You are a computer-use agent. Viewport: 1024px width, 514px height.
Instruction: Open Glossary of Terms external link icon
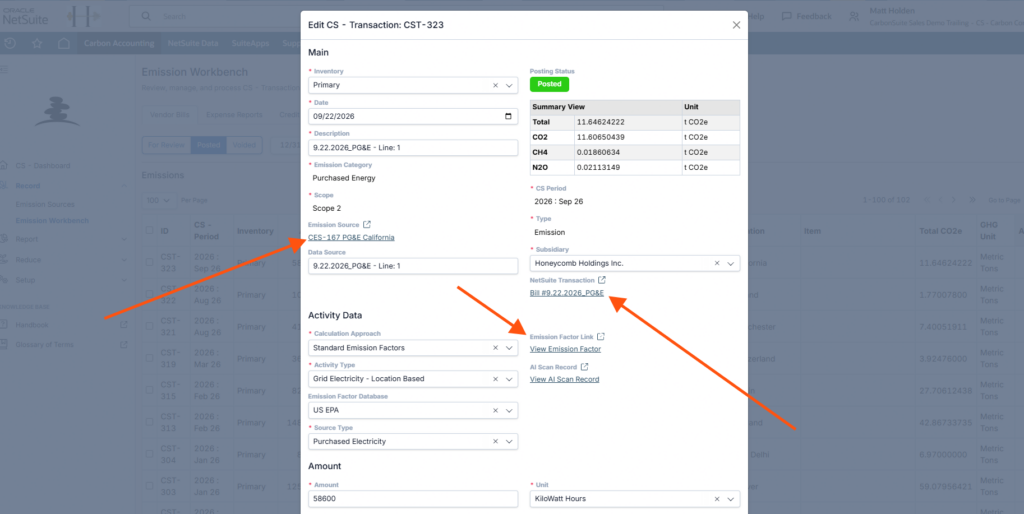(123, 344)
